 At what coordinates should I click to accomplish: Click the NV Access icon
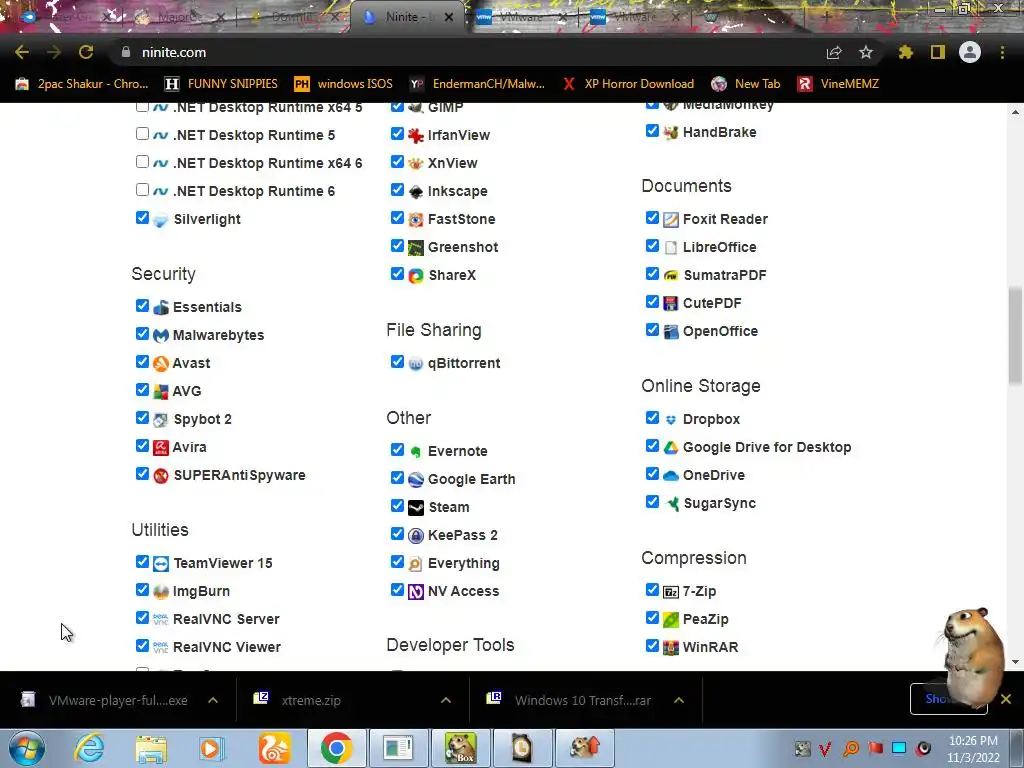point(415,592)
